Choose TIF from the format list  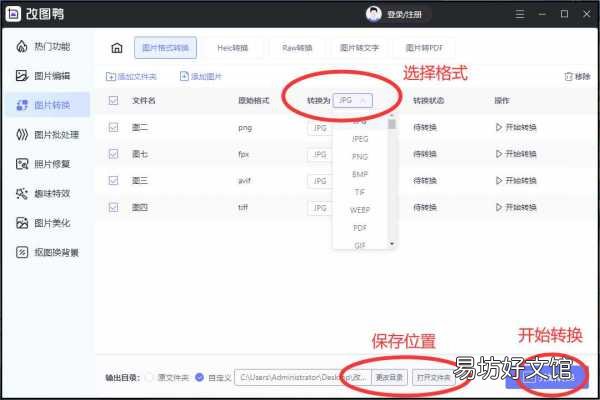point(360,192)
